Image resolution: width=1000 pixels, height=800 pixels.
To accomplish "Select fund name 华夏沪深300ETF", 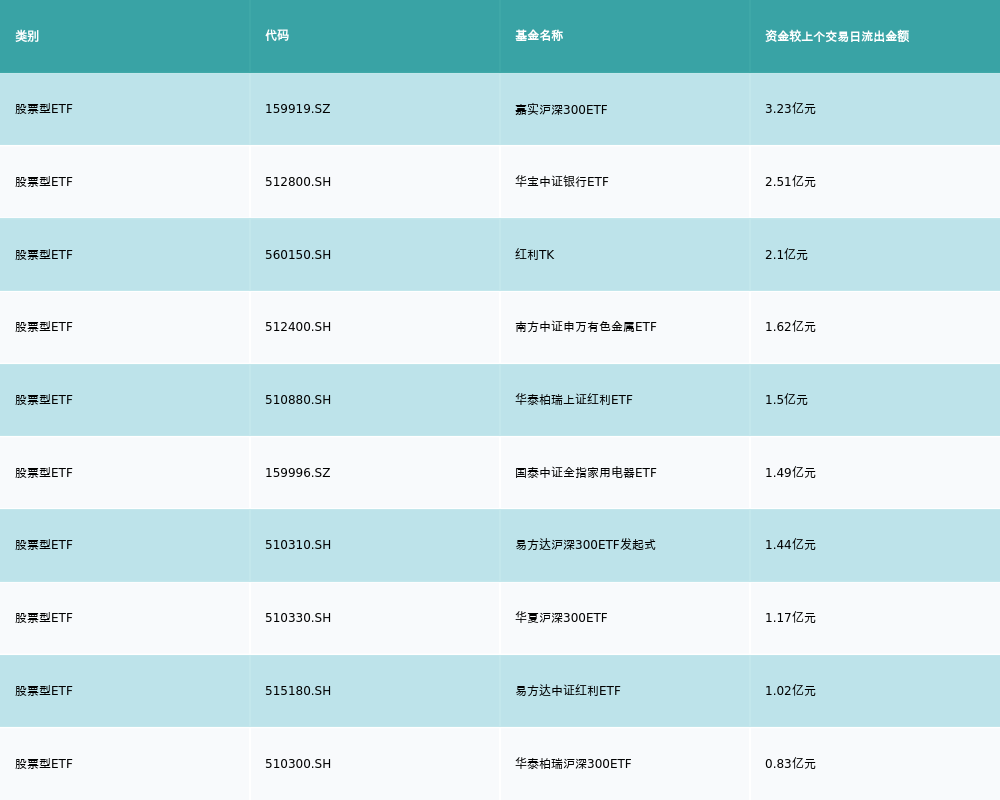I will tap(561, 618).
